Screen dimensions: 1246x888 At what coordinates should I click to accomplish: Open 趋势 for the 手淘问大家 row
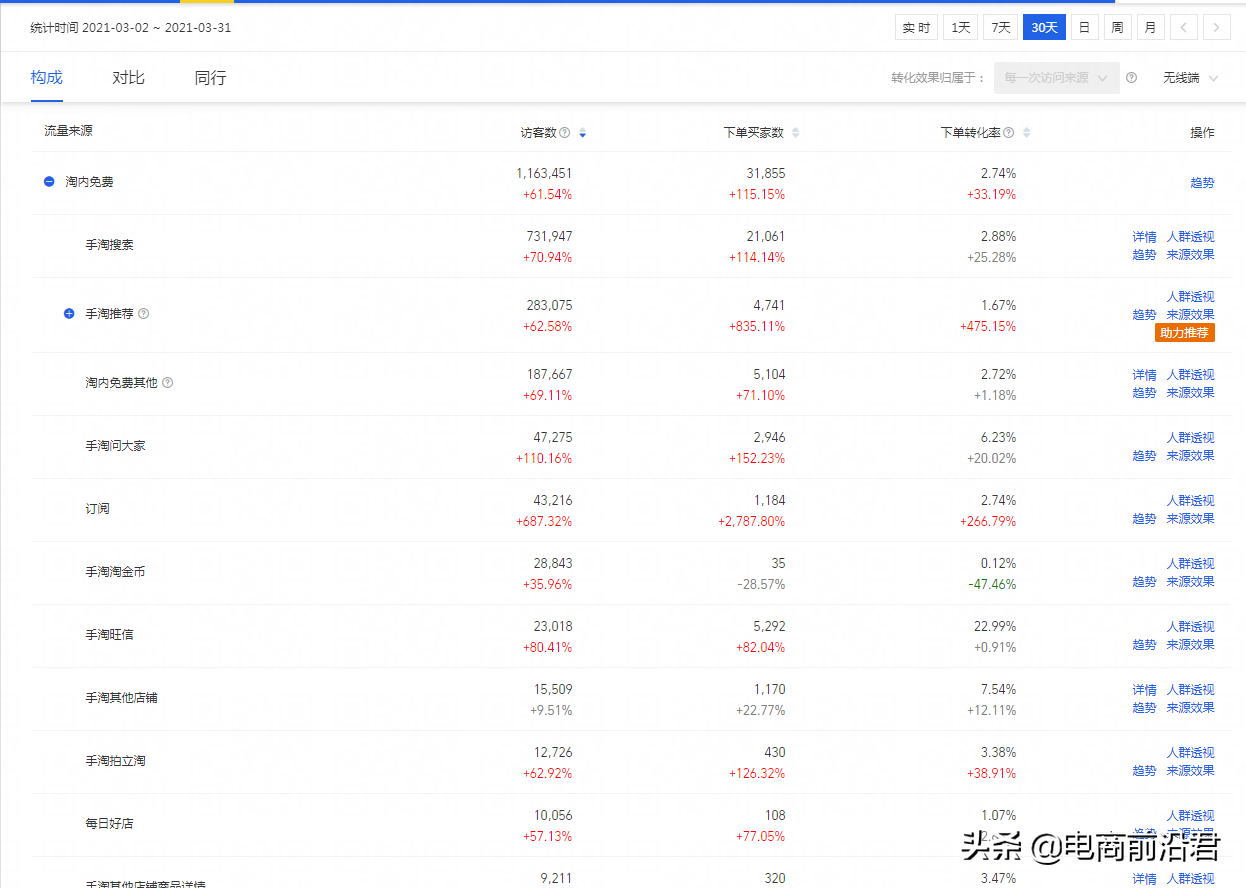click(1144, 456)
